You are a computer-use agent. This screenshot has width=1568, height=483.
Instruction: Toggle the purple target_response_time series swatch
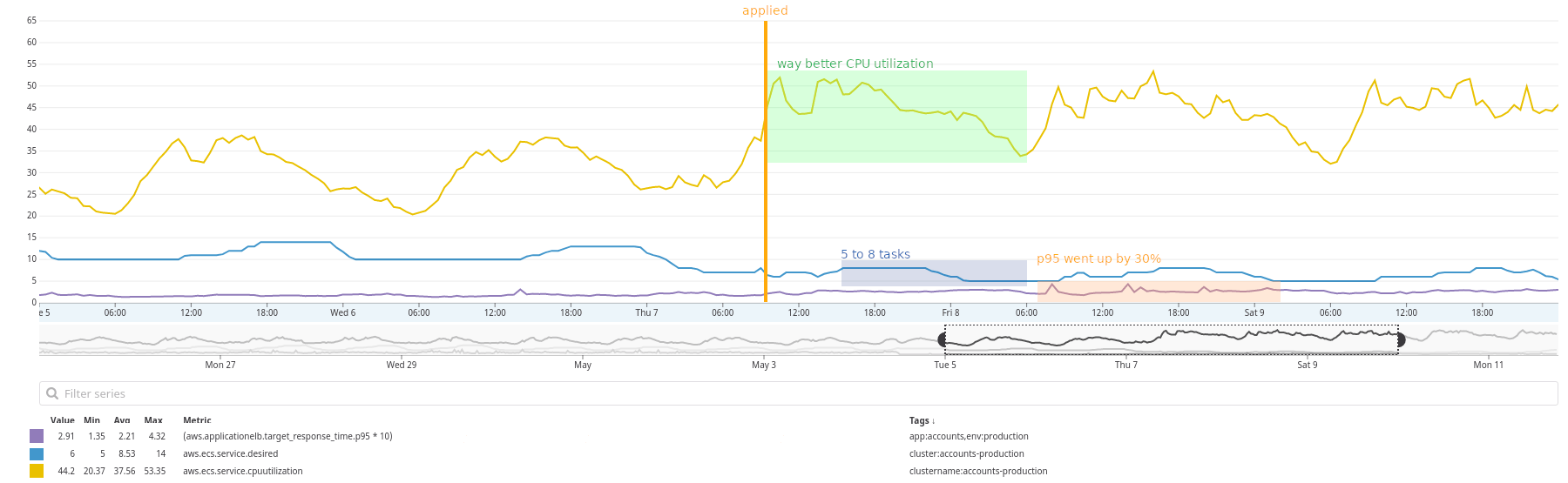(37, 436)
